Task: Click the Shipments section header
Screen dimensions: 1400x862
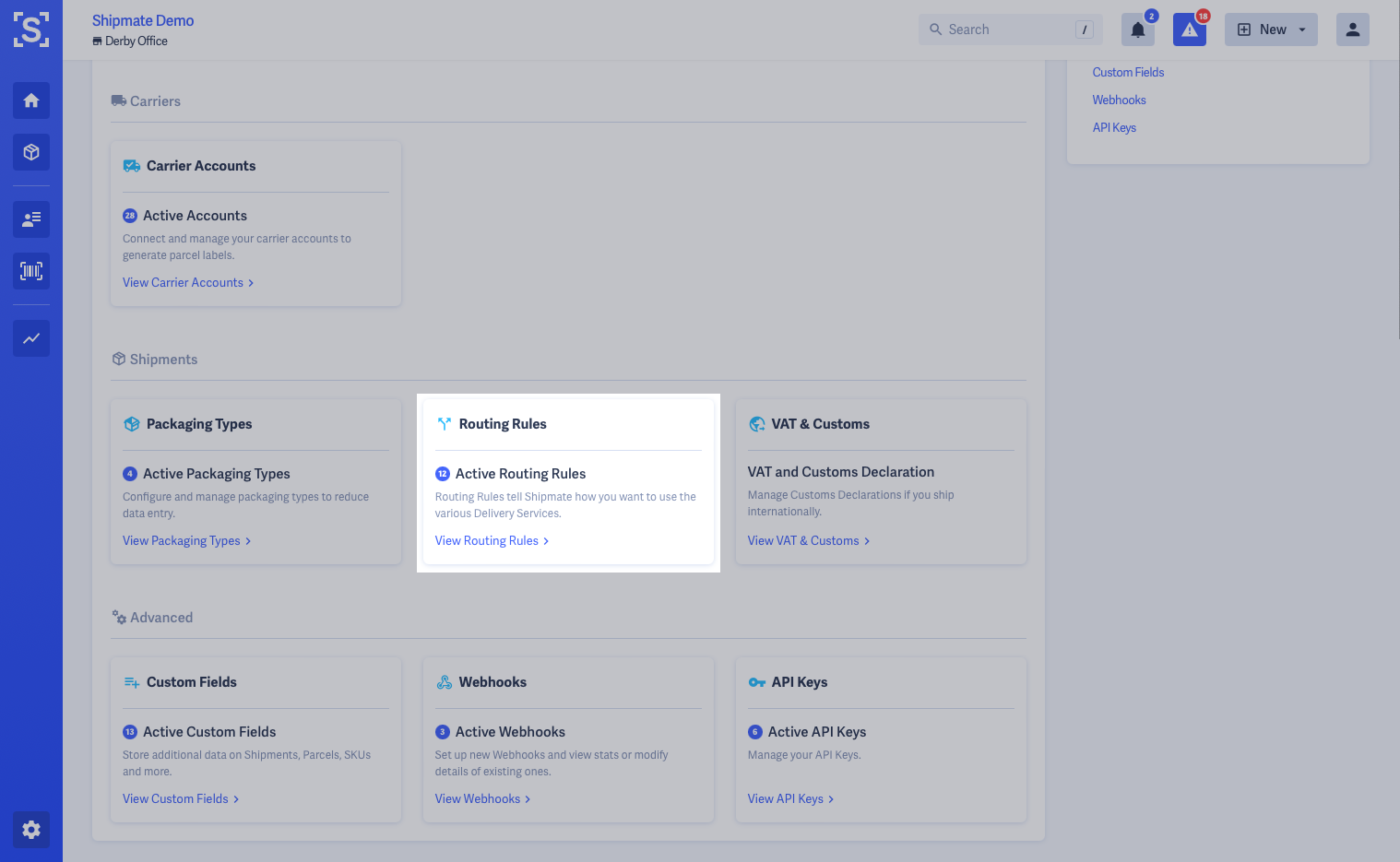Action: (154, 360)
